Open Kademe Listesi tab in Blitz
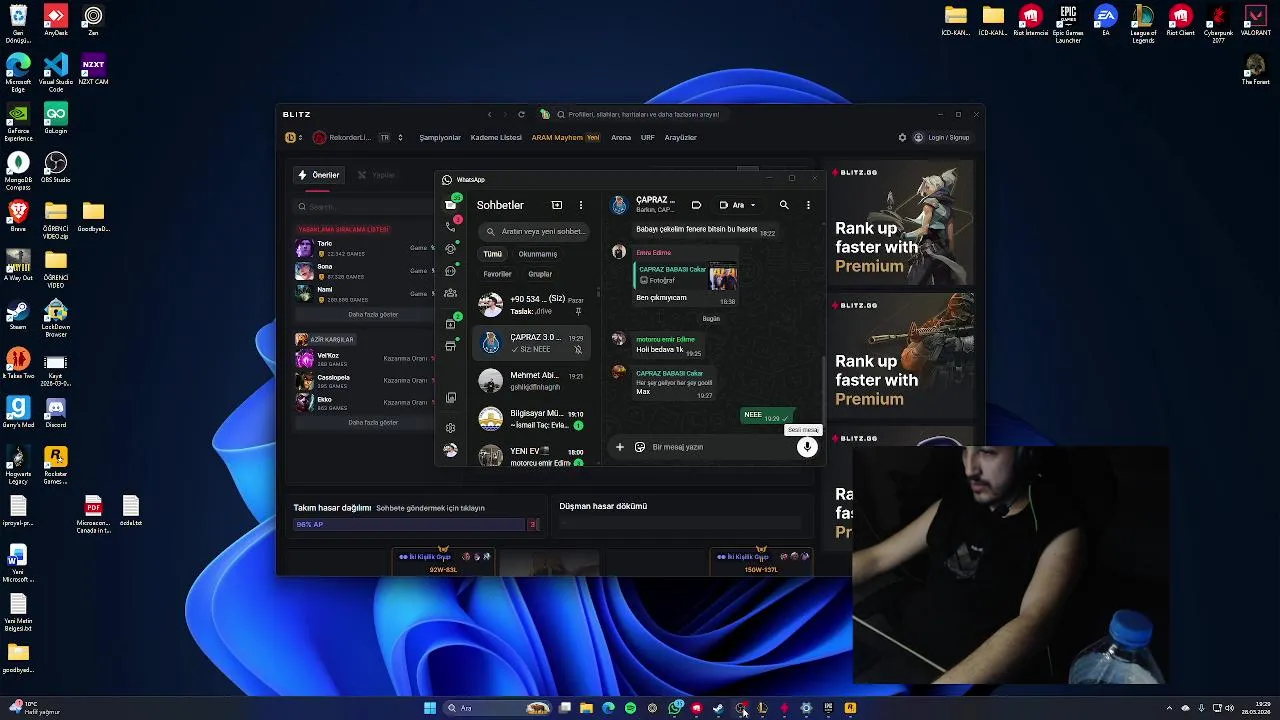The image size is (1280, 720). [496, 138]
